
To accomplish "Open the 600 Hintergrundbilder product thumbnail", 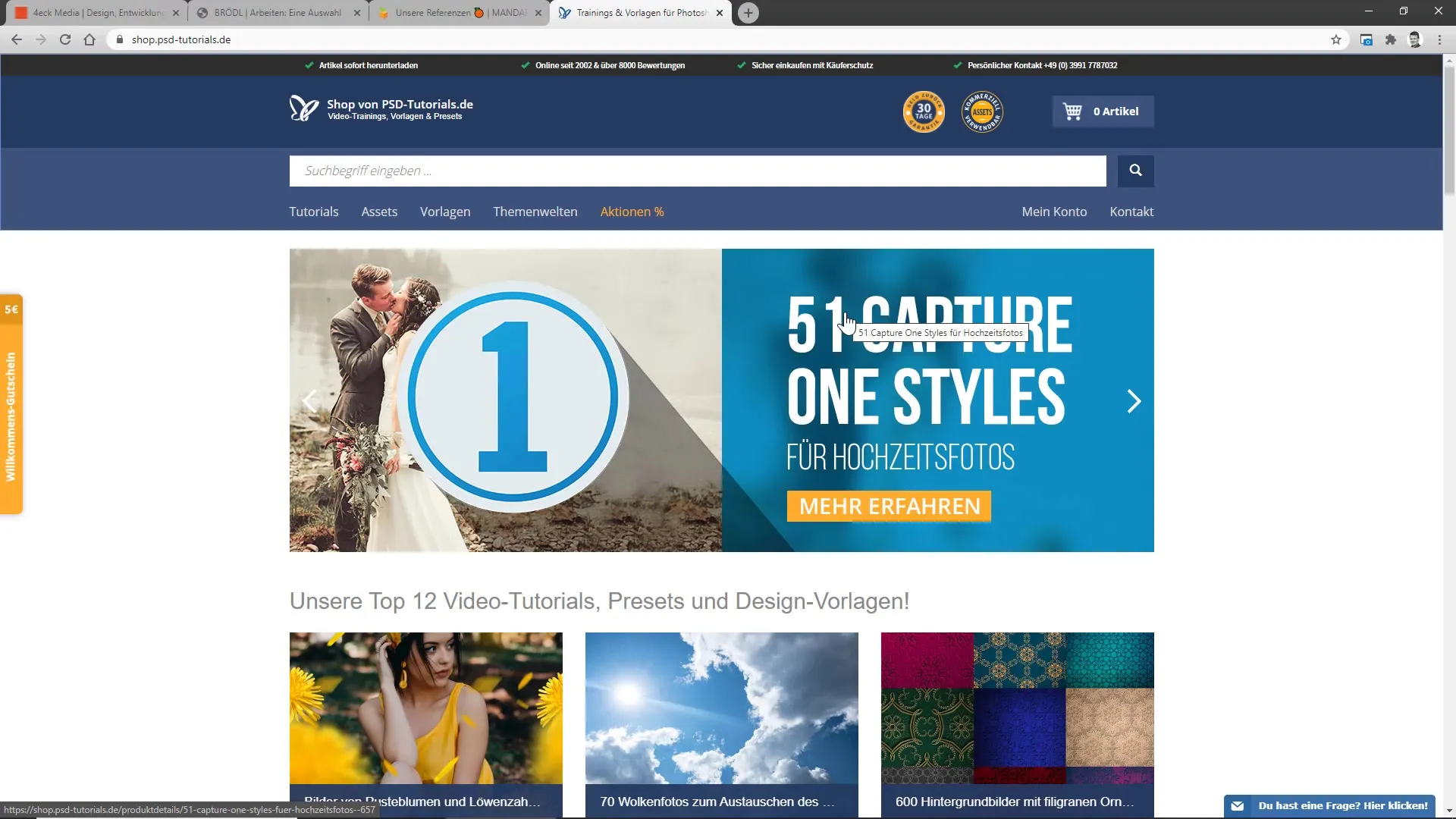I will coord(1018,708).
